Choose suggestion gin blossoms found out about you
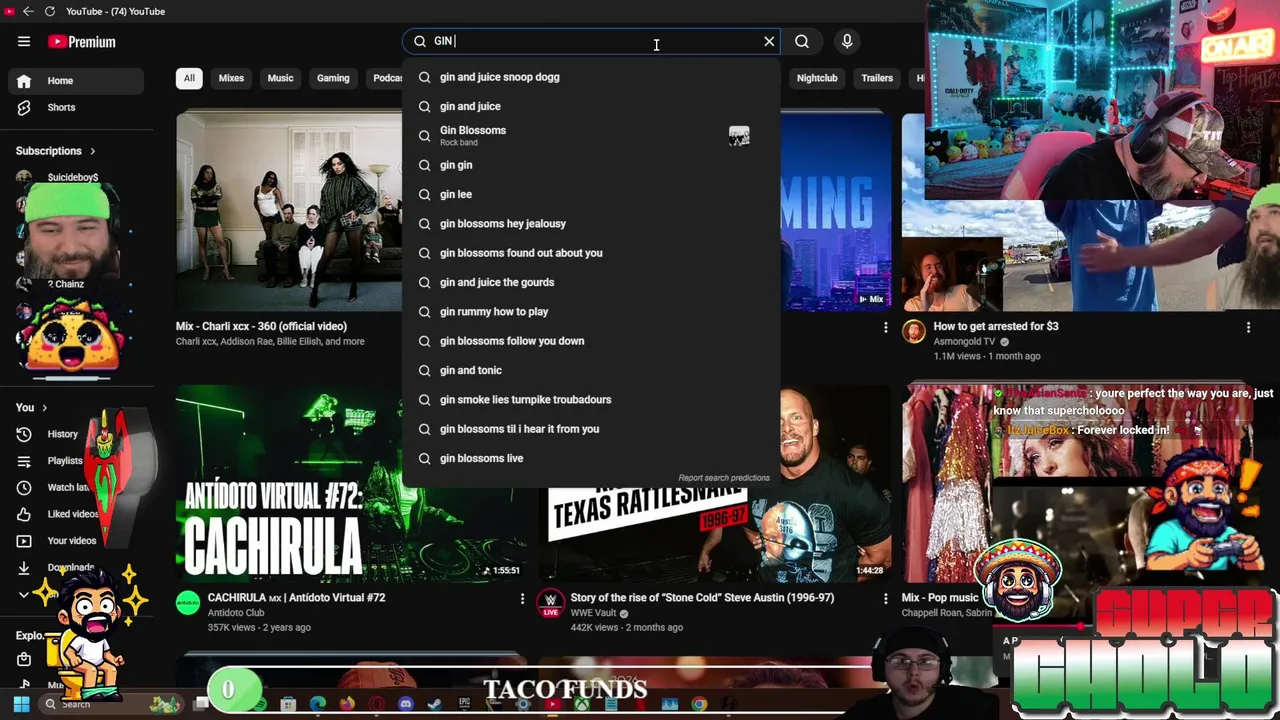This screenshot has width=1280, height=720. click(x=591, y=253)
